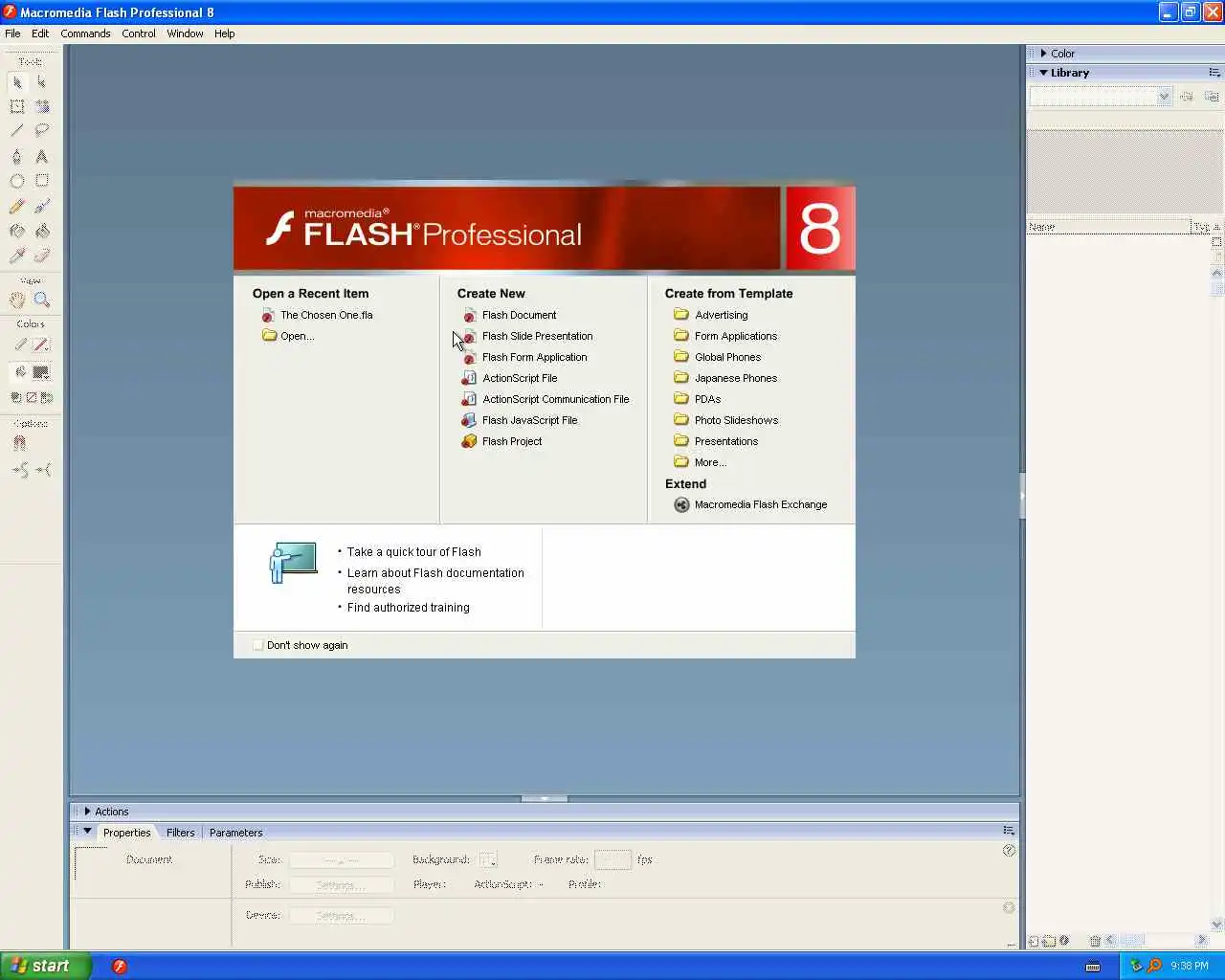This screenshot has width=1225, height=980.
Task: Select the Gradient Transform tool
Action: tap(42, 106)
